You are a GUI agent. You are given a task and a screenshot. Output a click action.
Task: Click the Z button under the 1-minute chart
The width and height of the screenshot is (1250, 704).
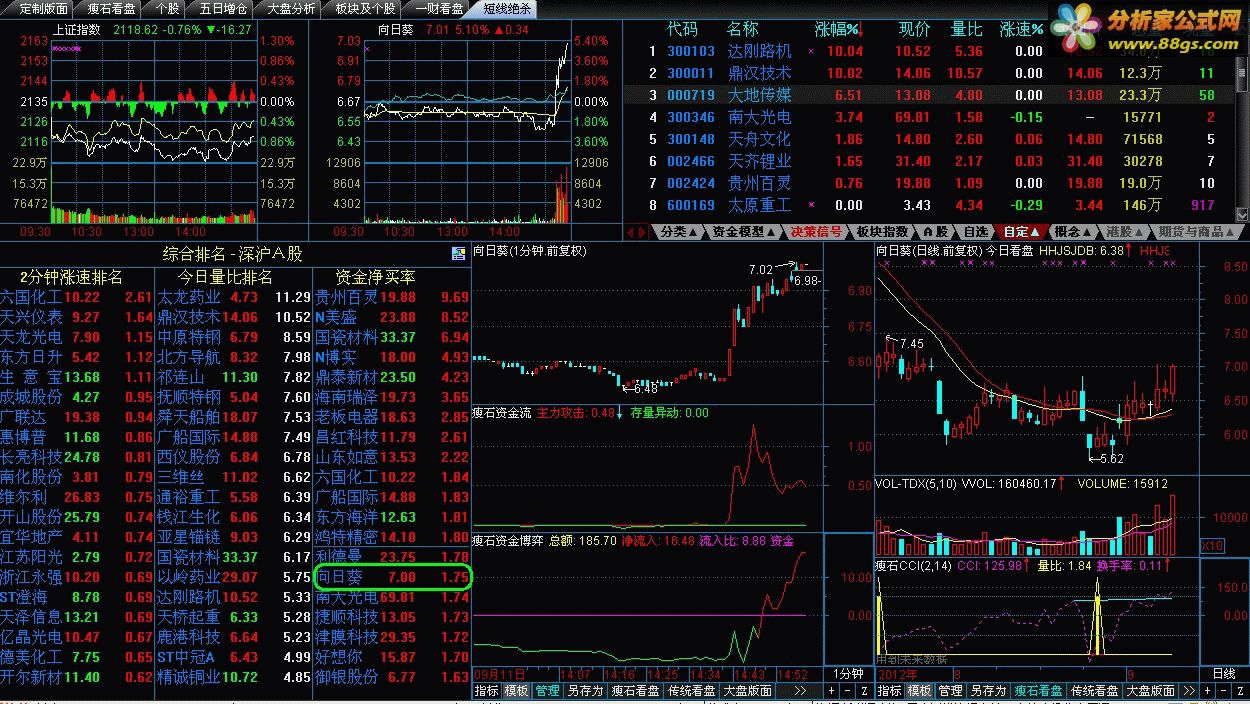[862, 691]
